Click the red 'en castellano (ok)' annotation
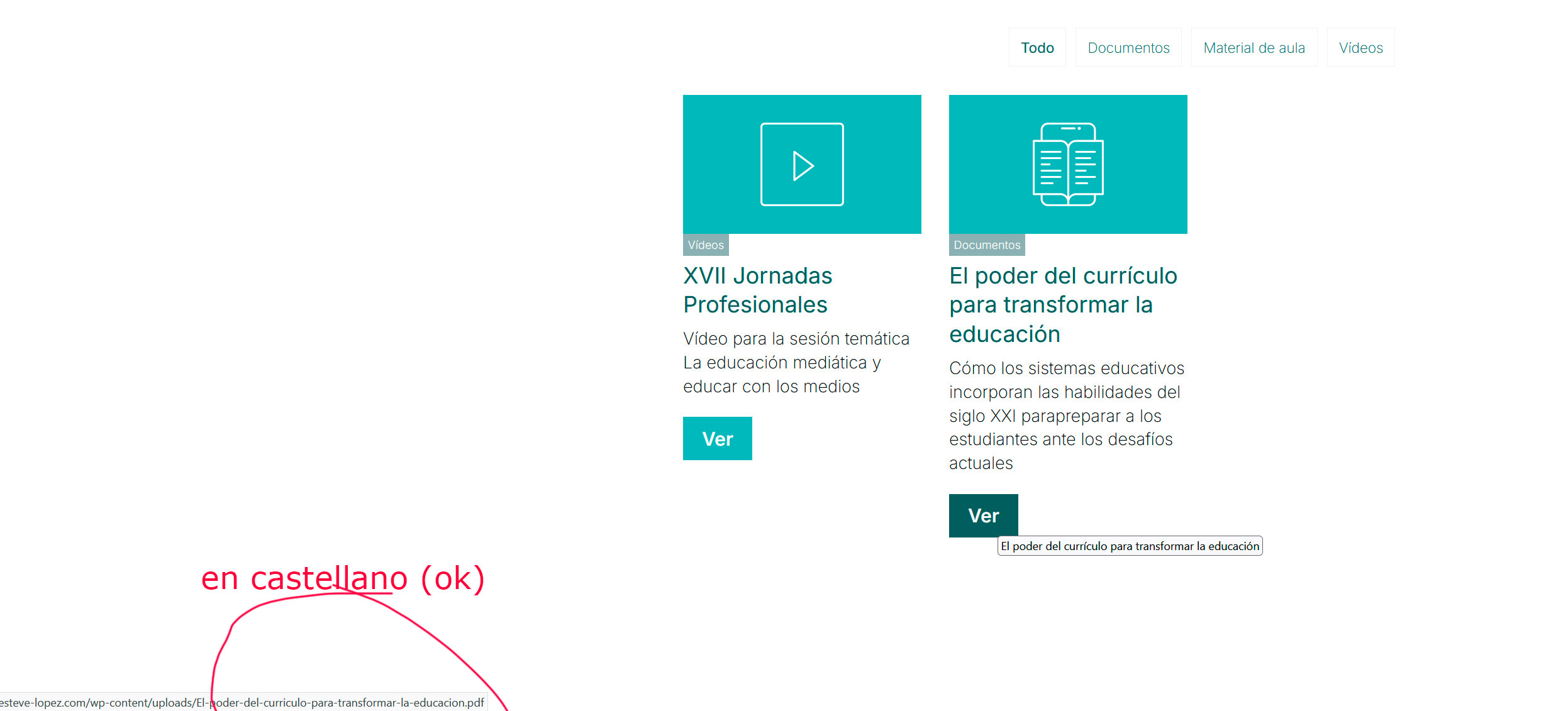This screenshot has height=711, width=1568. pyautogui.click(x=343, y=578)
